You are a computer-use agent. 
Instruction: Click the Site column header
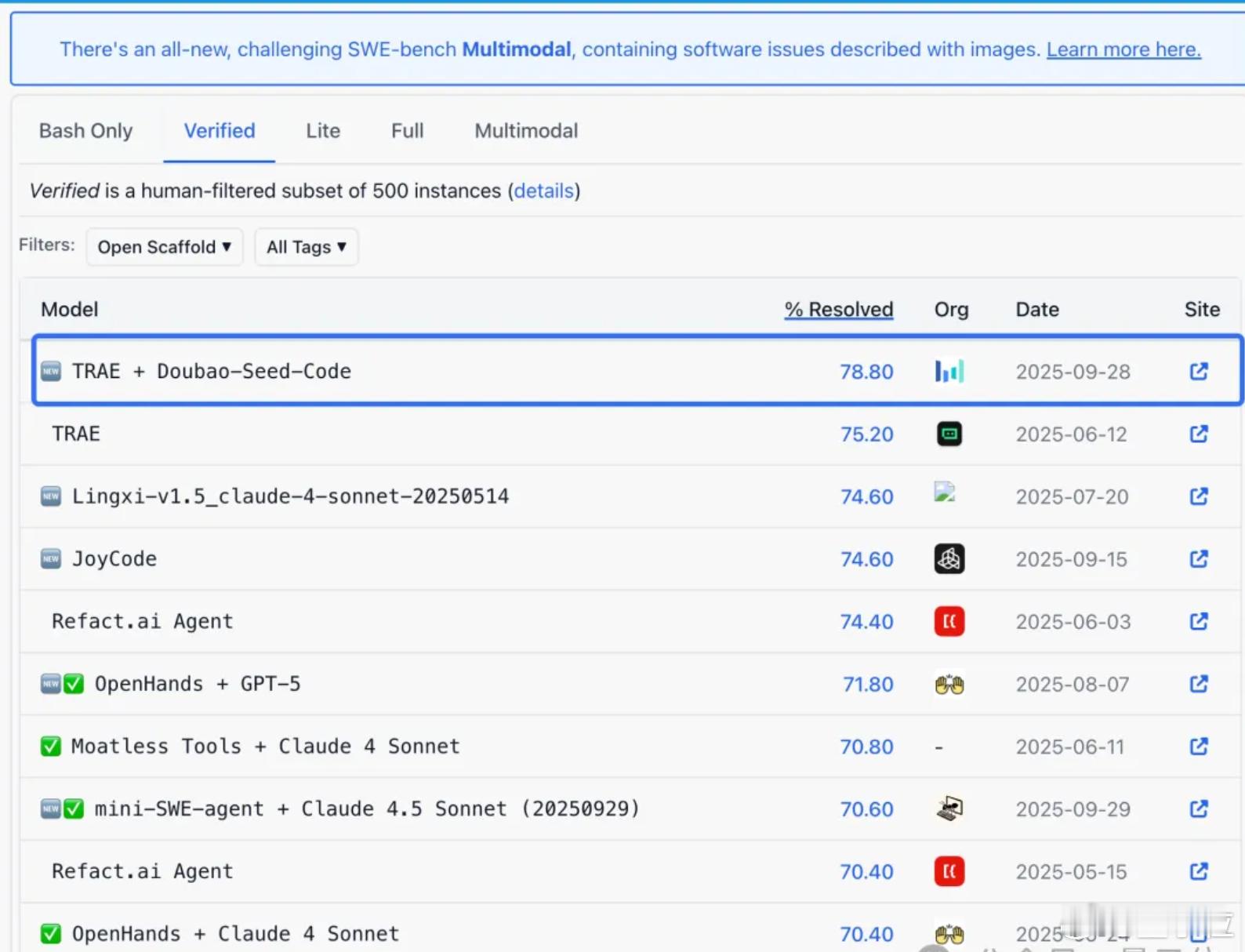1202,310
